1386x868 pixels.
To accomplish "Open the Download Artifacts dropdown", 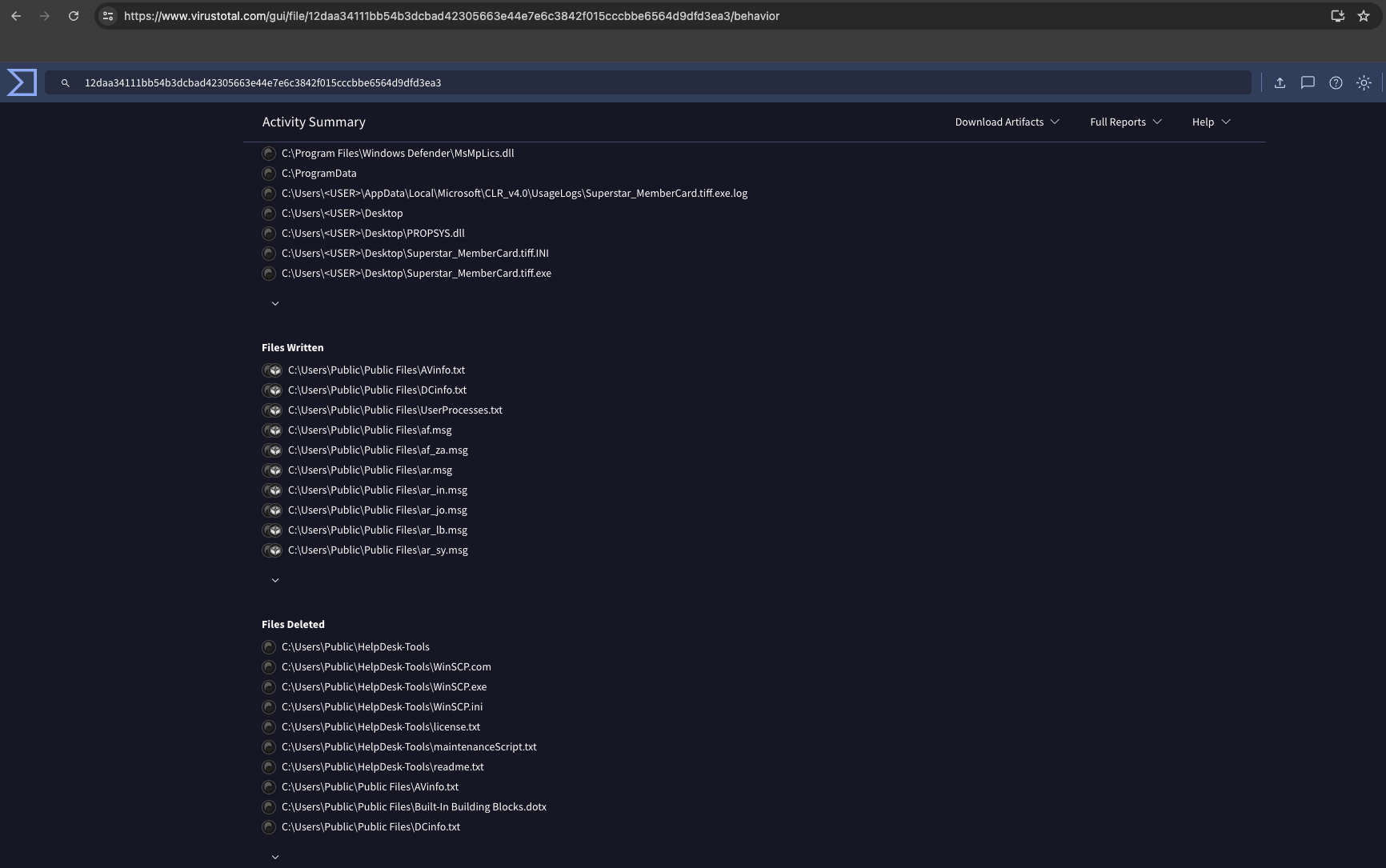I will click(1007, 122).
